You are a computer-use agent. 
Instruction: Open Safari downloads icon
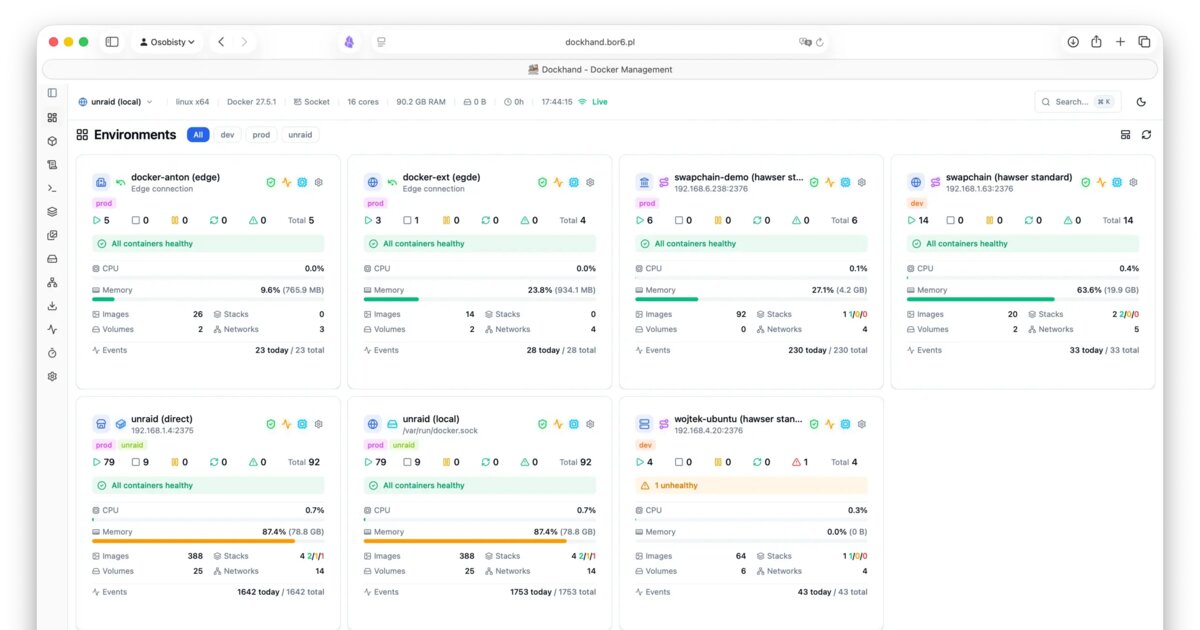pos(1073,42)
